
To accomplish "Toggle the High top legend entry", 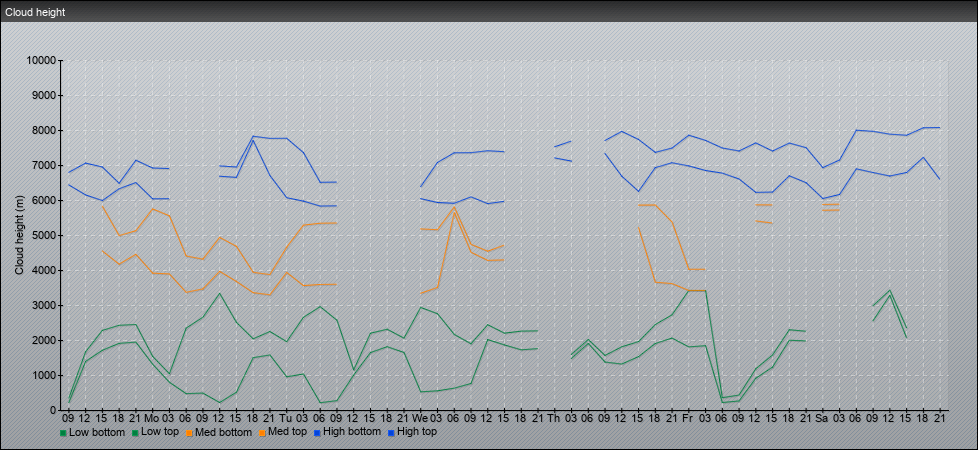I will coord(414,432).
